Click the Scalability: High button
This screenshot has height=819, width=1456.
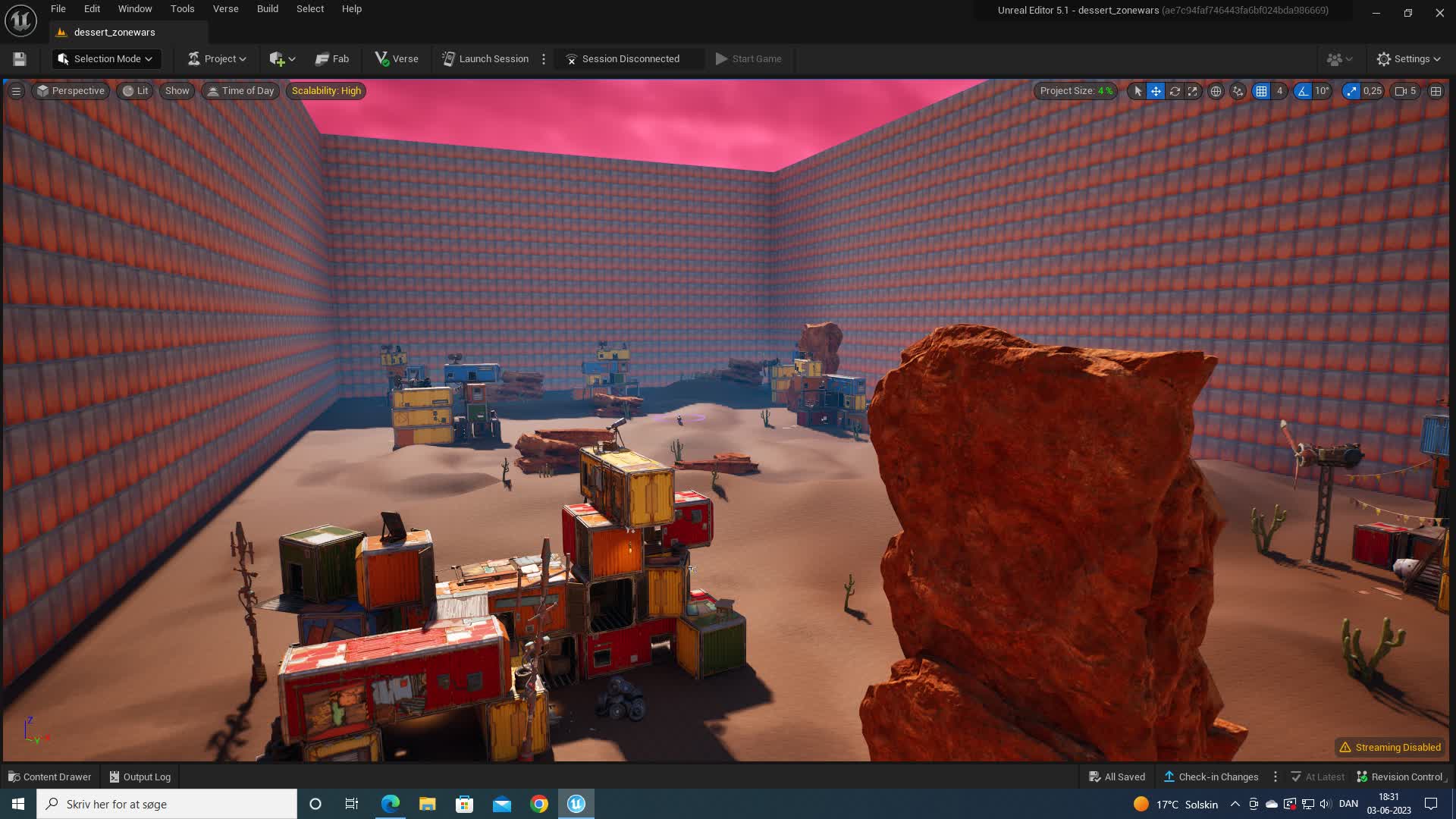pos(326,91)
